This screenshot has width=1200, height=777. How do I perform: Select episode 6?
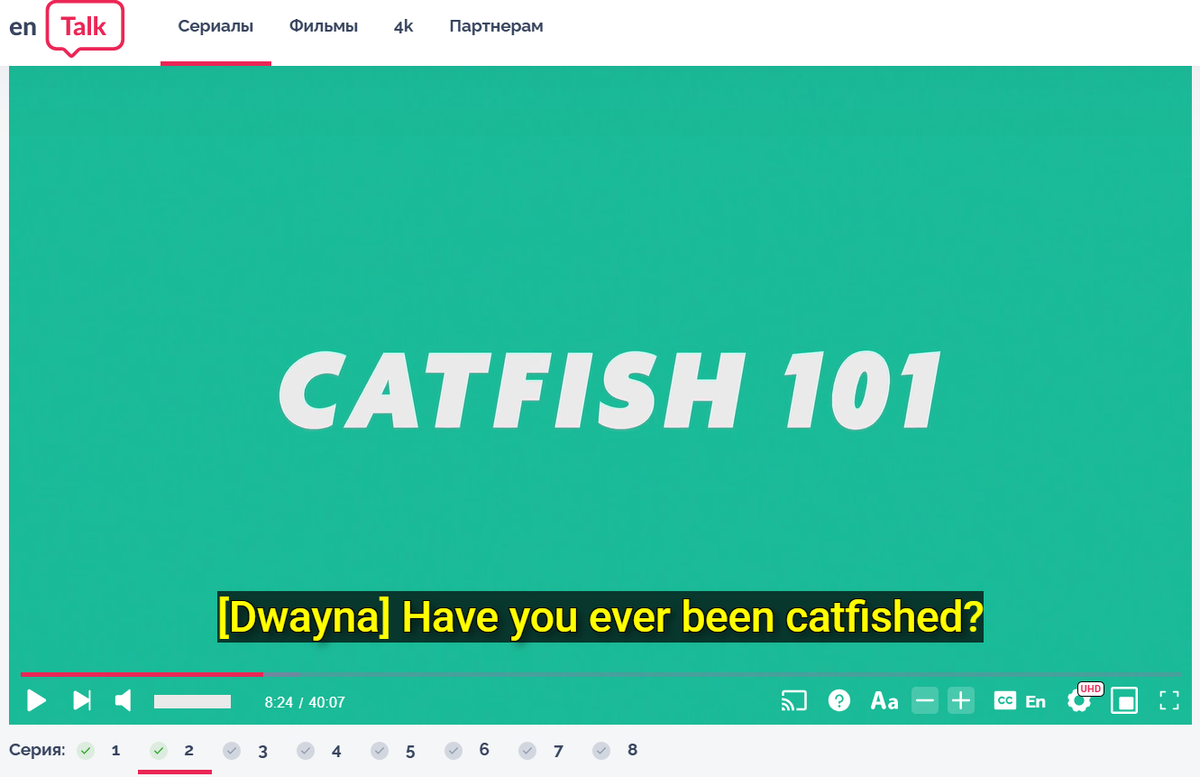pyautogui.click(x=484, y=750)
